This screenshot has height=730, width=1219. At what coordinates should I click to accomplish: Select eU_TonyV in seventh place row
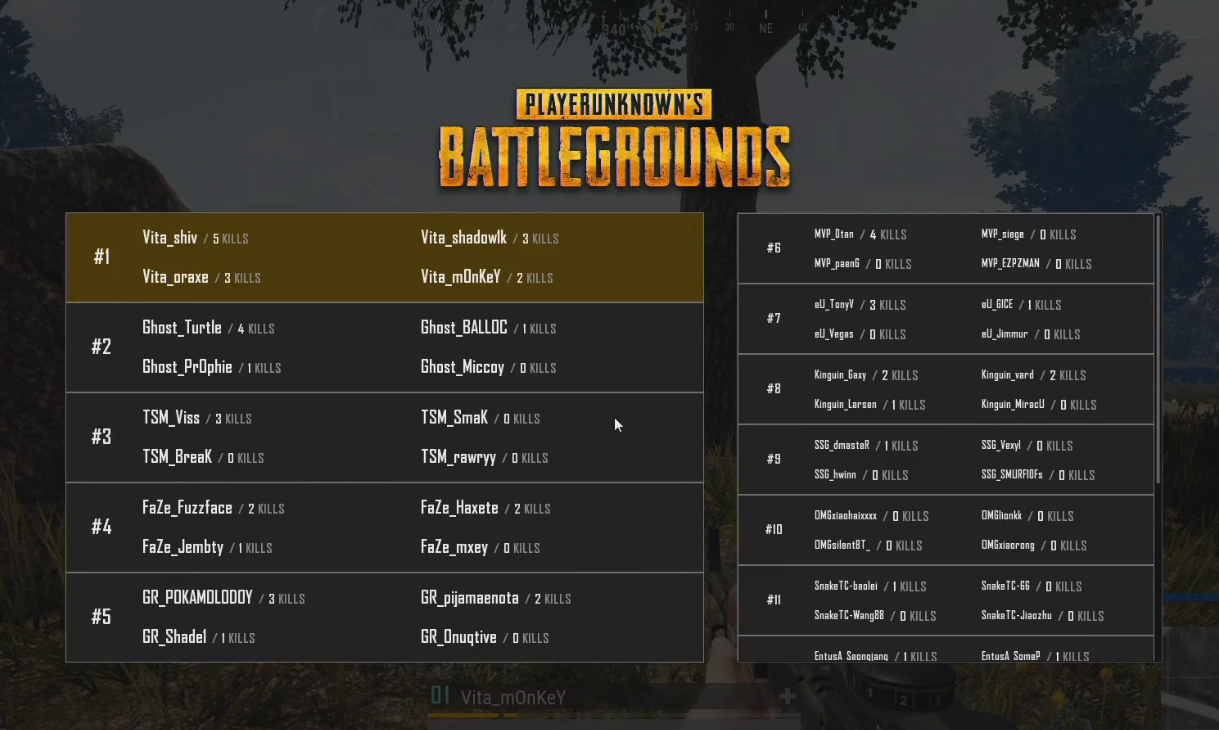[x=834, y=304]
